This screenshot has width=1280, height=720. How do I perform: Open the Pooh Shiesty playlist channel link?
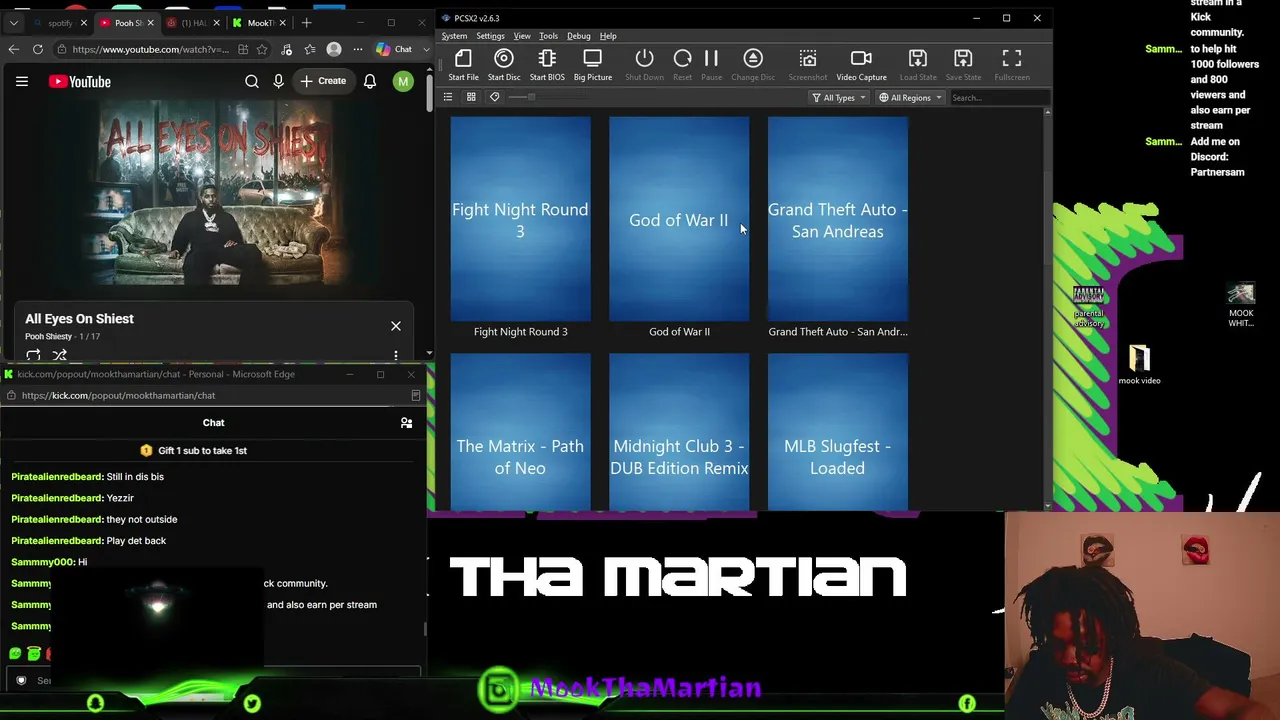pyautogui.click(x=49, y=336)
